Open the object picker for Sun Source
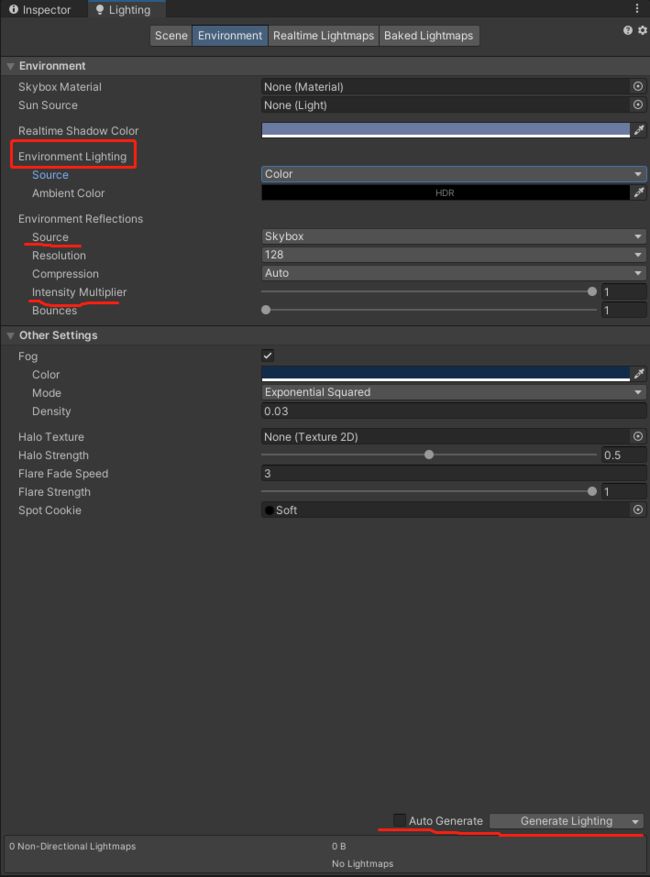The height and width of the screenshot is (877, 650). pos(638,105)
